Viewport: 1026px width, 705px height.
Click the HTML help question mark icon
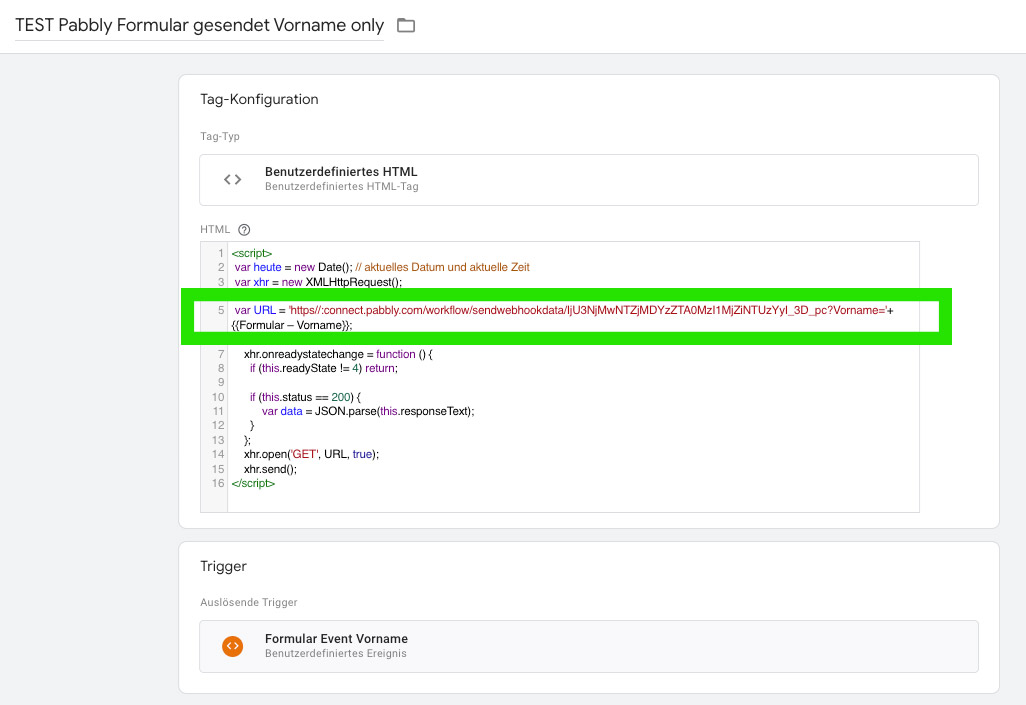[244, 230]
